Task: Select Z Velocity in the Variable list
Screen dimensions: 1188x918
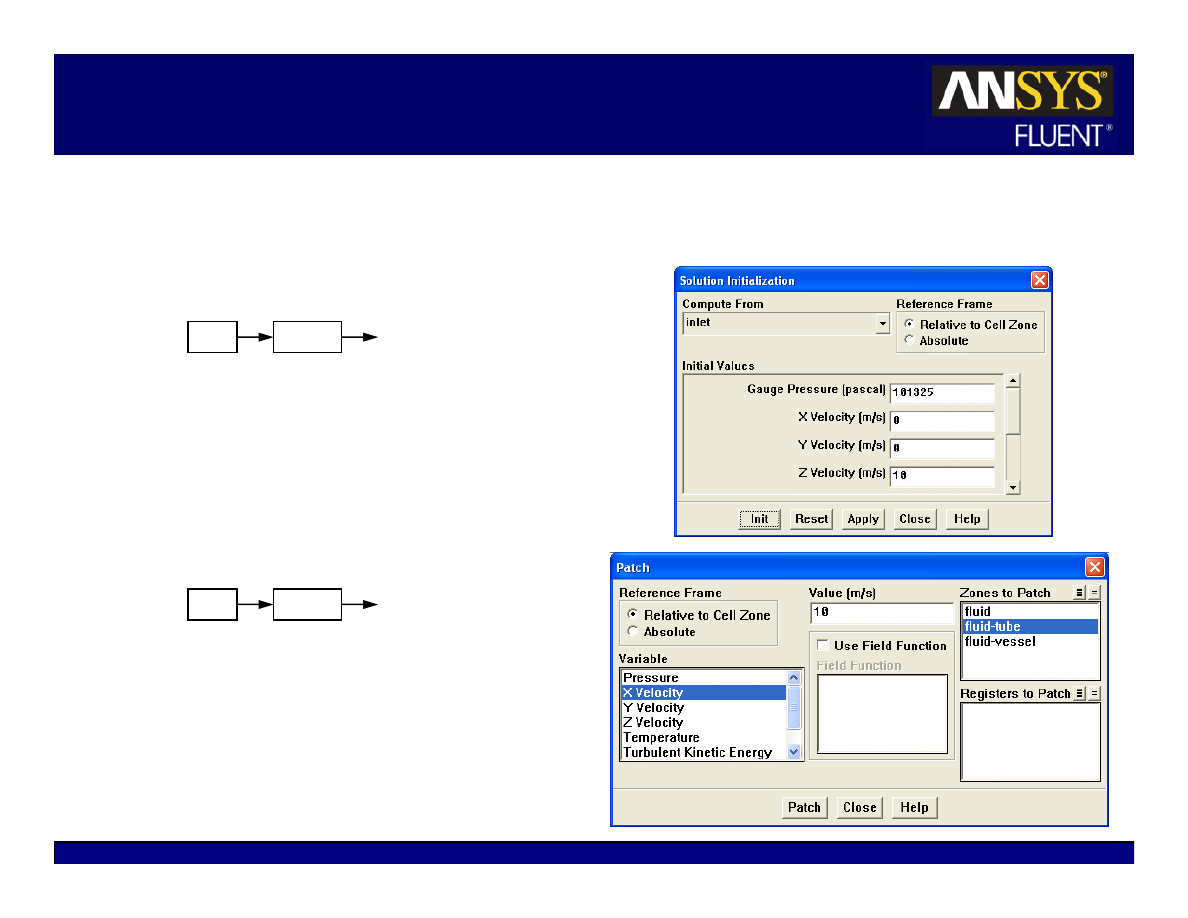Action: coord(653,723)
